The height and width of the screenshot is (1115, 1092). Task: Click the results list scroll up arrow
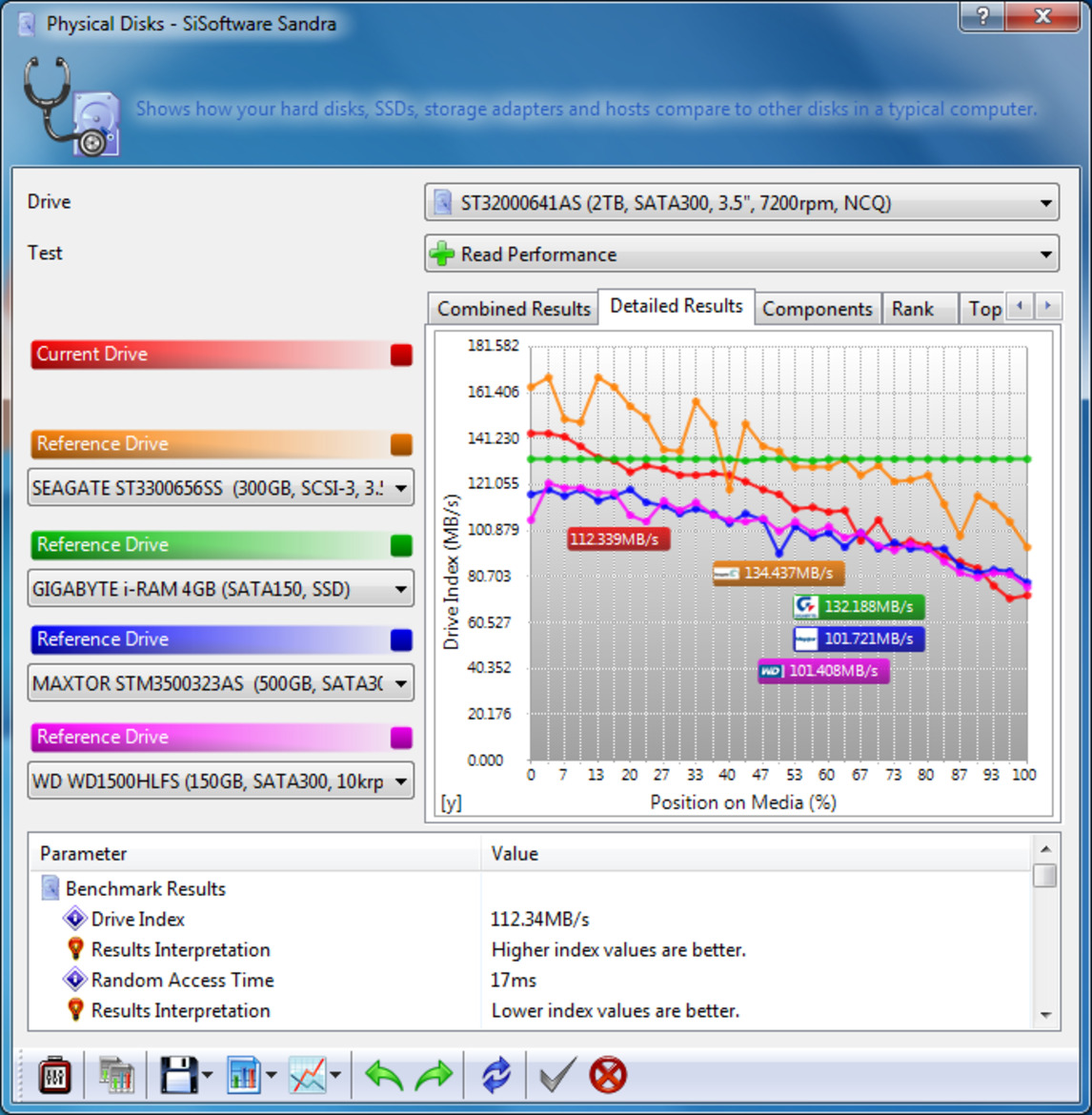(x=1045, y=848)
